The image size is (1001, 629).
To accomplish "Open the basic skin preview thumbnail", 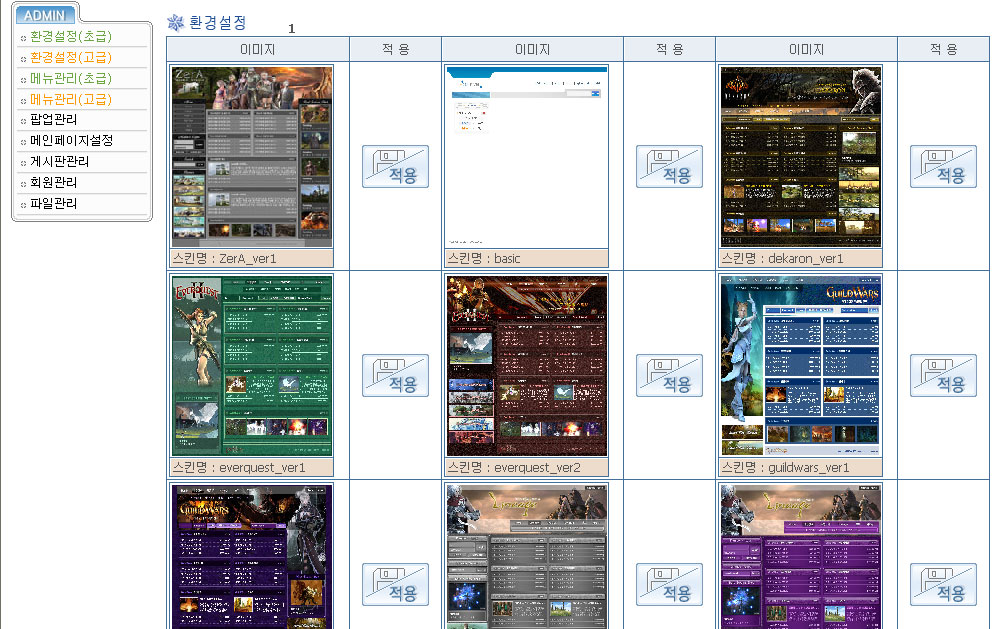I will [x=526, y=157].
